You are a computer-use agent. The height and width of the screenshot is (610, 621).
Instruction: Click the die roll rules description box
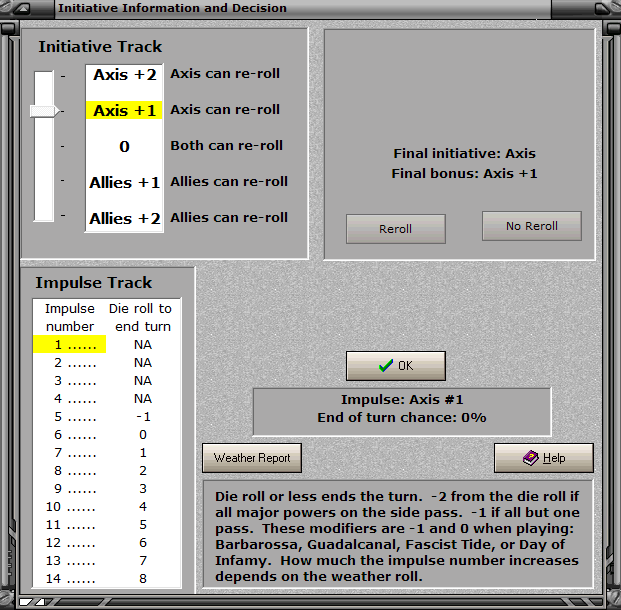tap(398, 536)
